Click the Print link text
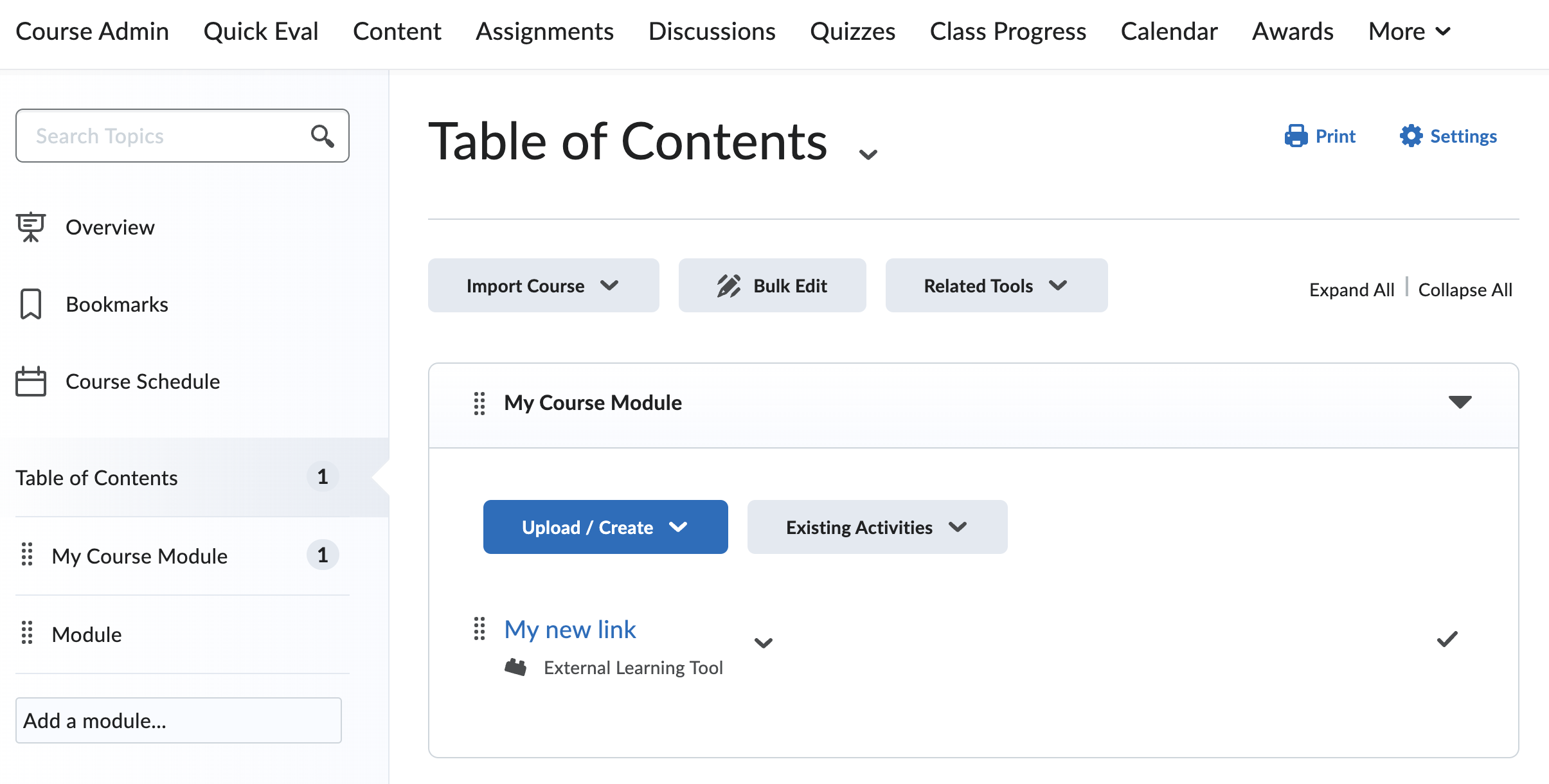 tap(1335, 136)
